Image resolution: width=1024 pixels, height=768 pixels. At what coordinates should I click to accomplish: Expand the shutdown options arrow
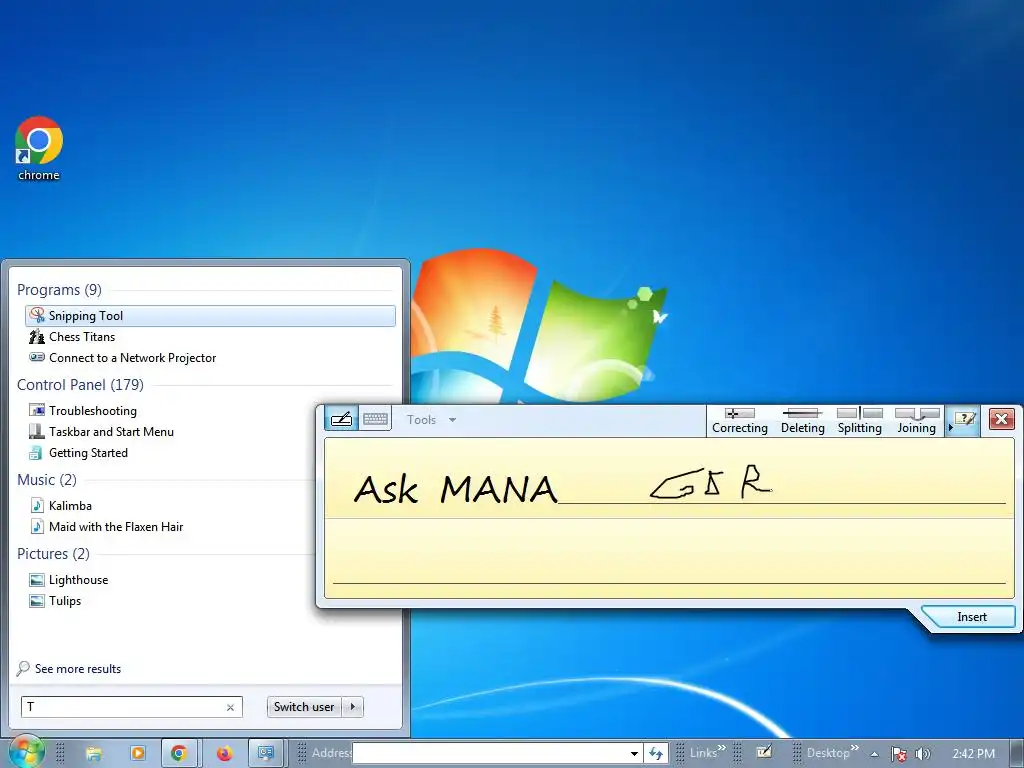(x=353, y=707)
